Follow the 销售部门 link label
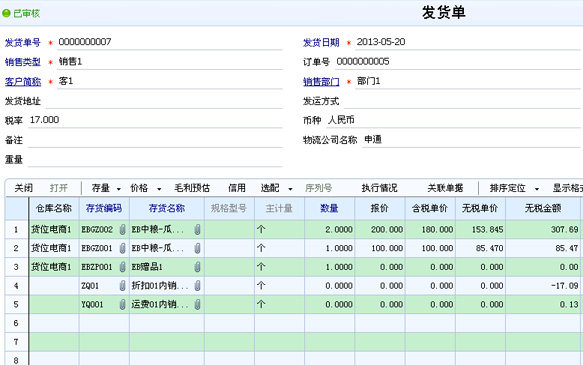 click(321, 82)
